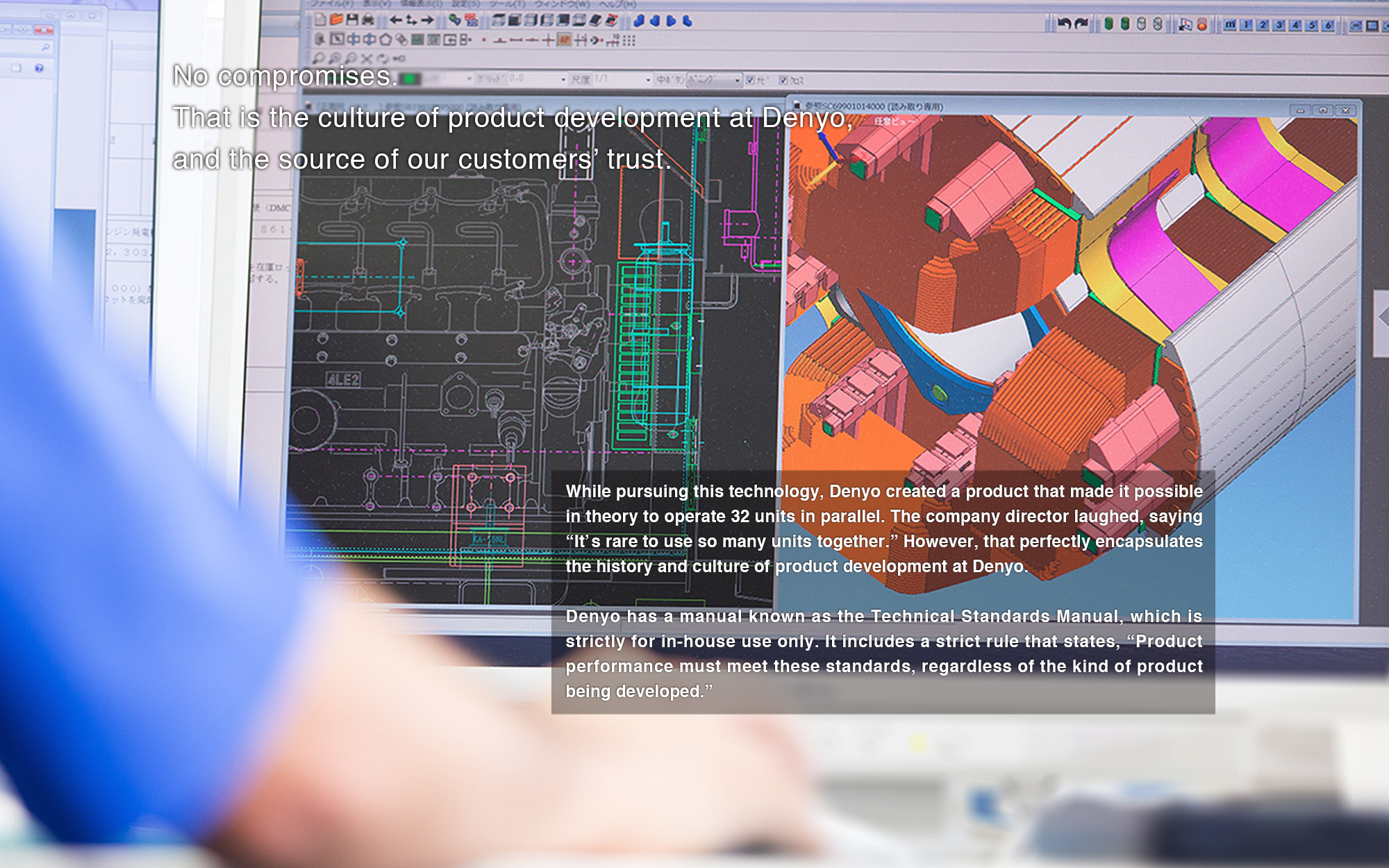
Task: Select the single point snap icon
Action: click(484, 40)
